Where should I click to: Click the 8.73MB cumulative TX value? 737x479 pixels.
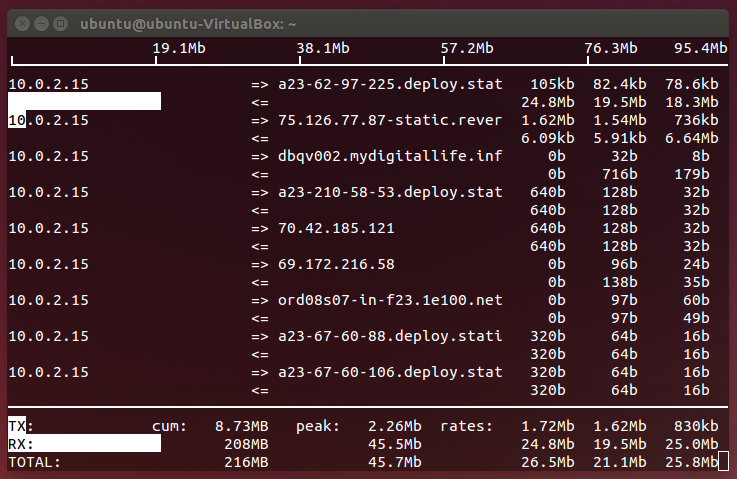[242, 426]
